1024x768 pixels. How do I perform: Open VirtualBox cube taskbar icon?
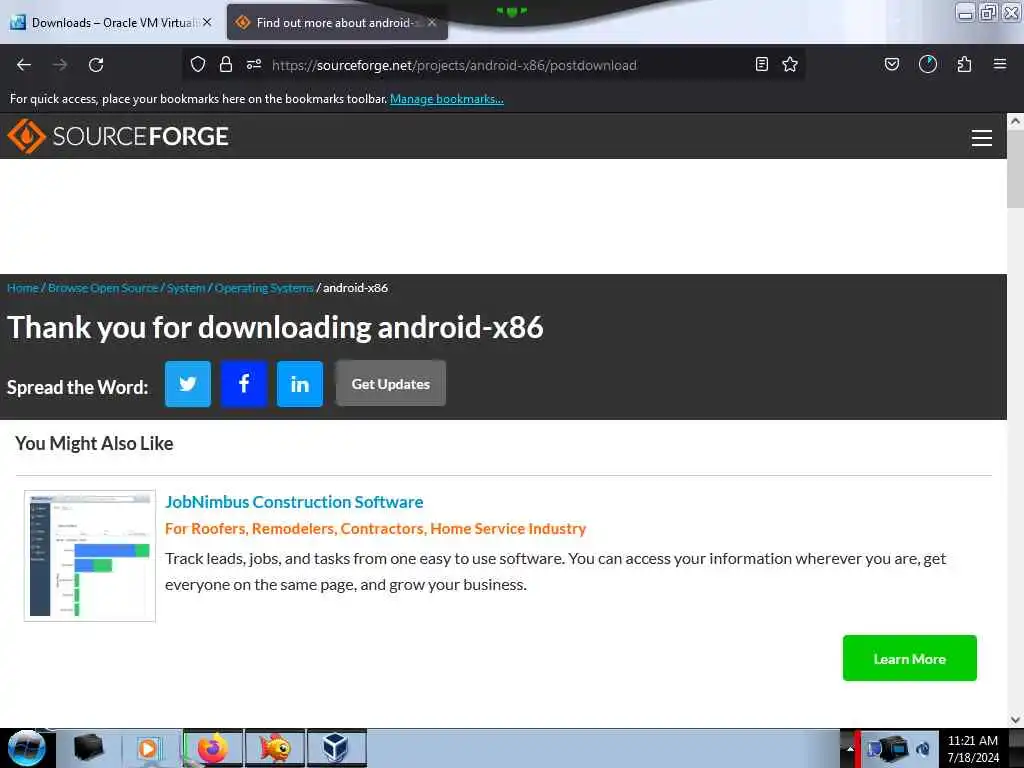336,748
